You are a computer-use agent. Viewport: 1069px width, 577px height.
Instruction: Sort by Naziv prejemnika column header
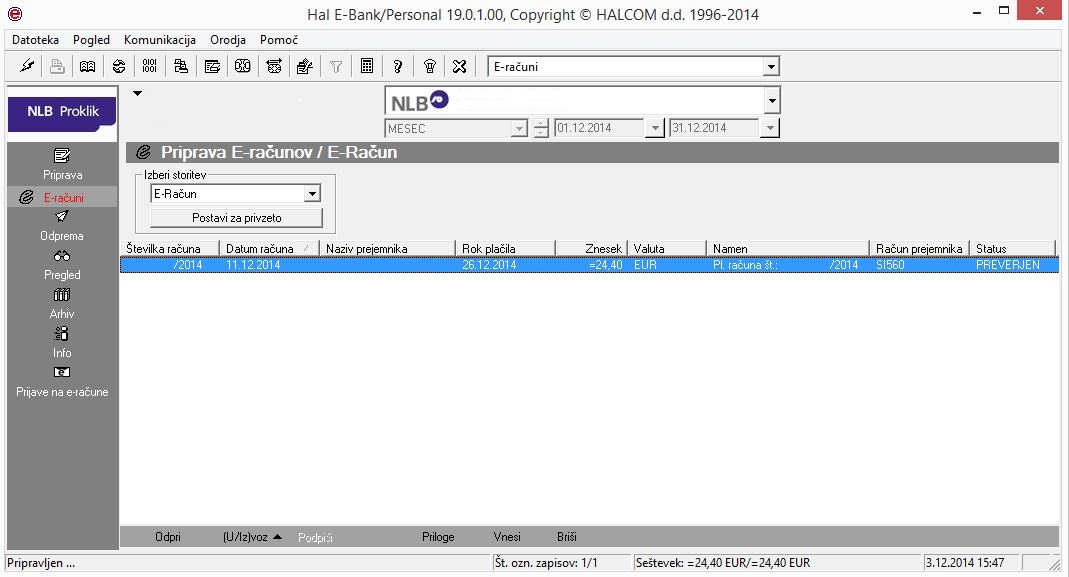[387, 248]
